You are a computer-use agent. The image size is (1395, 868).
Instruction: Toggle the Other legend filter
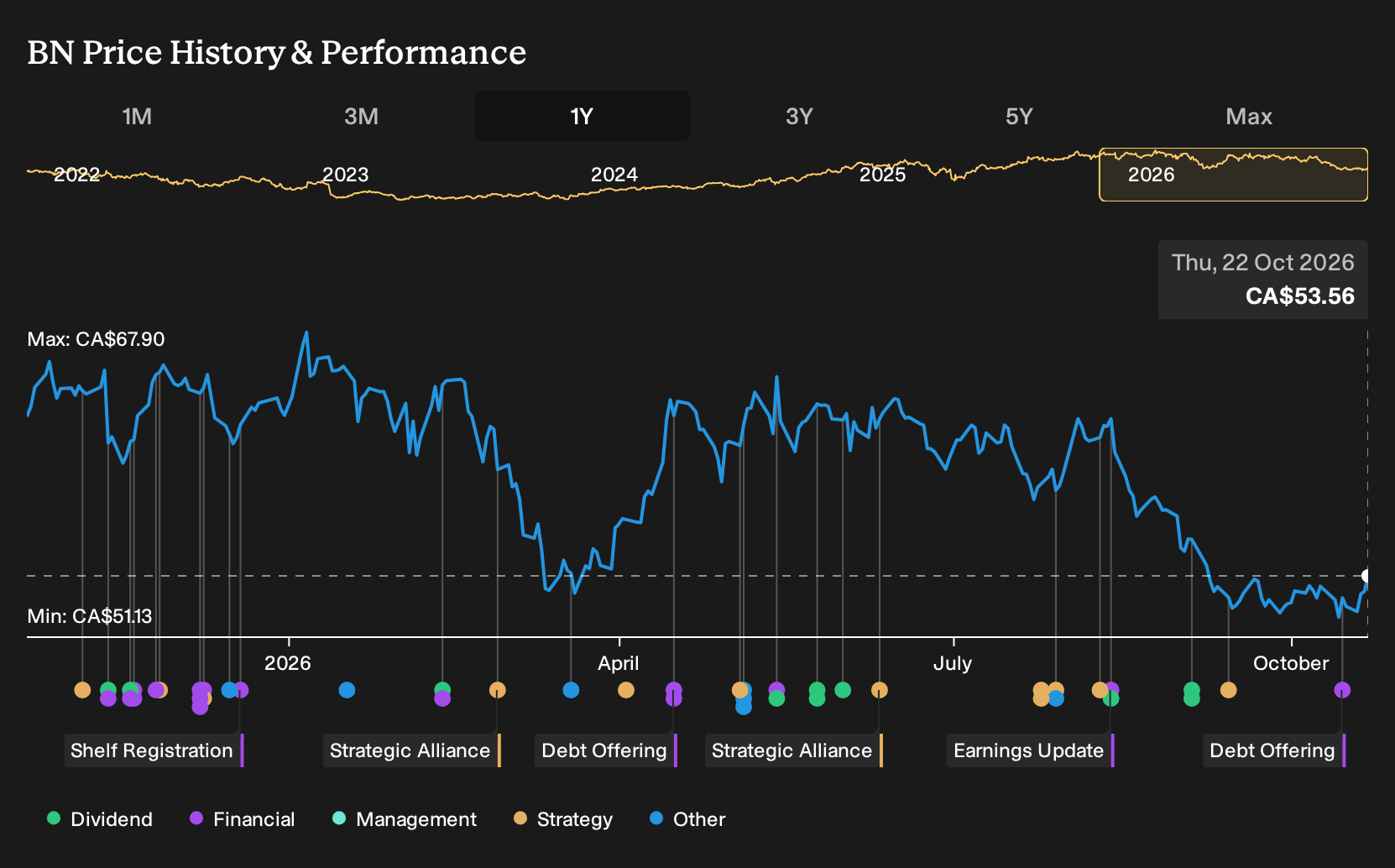[x=687, y=819]
